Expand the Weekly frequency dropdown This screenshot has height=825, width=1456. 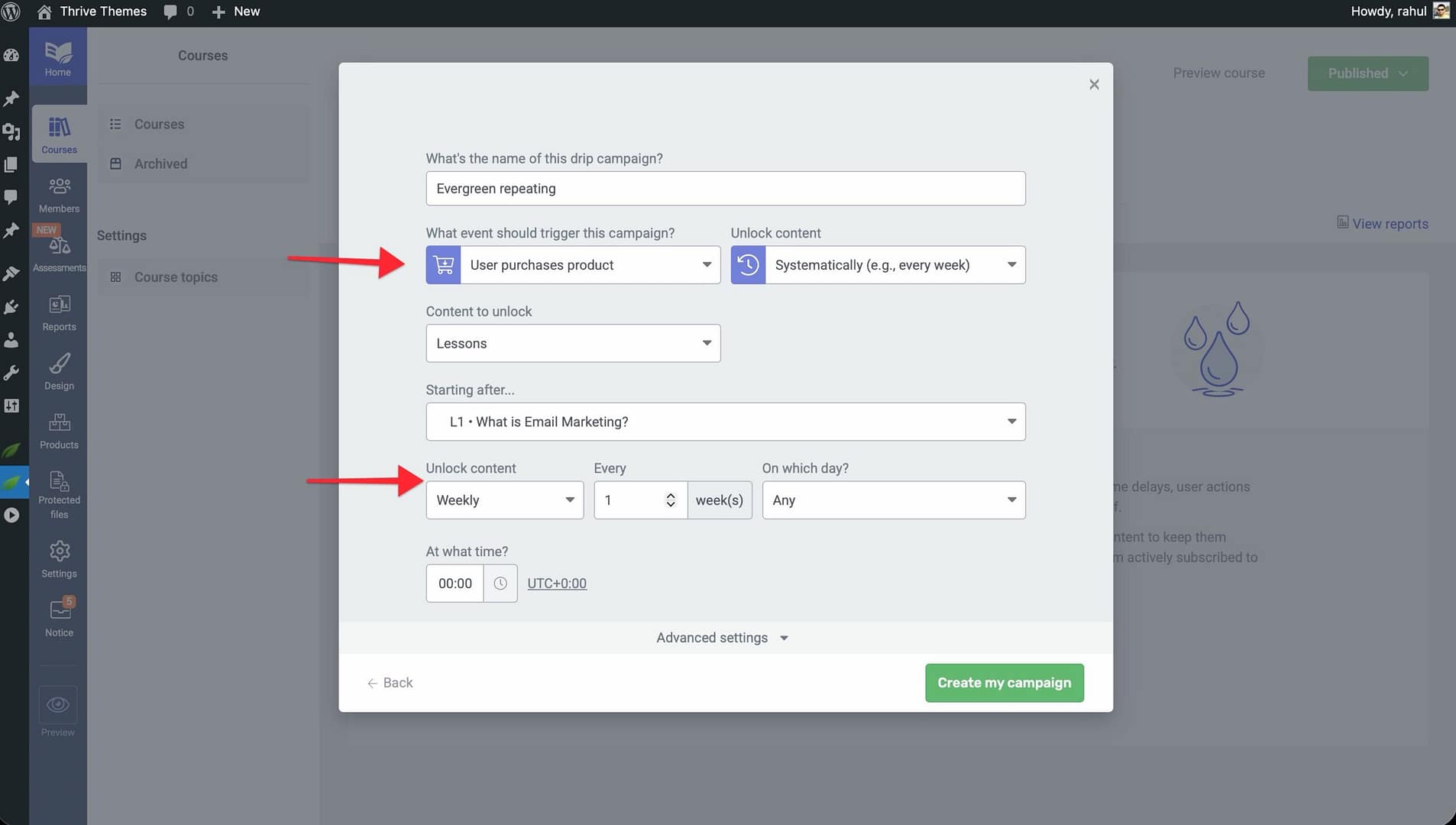point(504,500)
